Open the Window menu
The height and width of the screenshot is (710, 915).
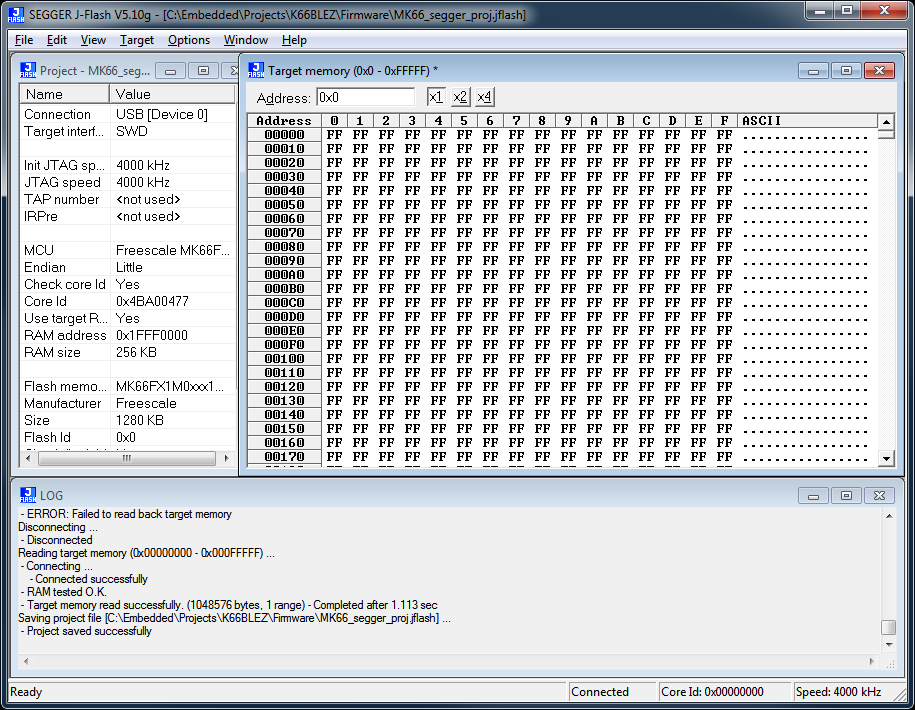click(x=246, y=40)
